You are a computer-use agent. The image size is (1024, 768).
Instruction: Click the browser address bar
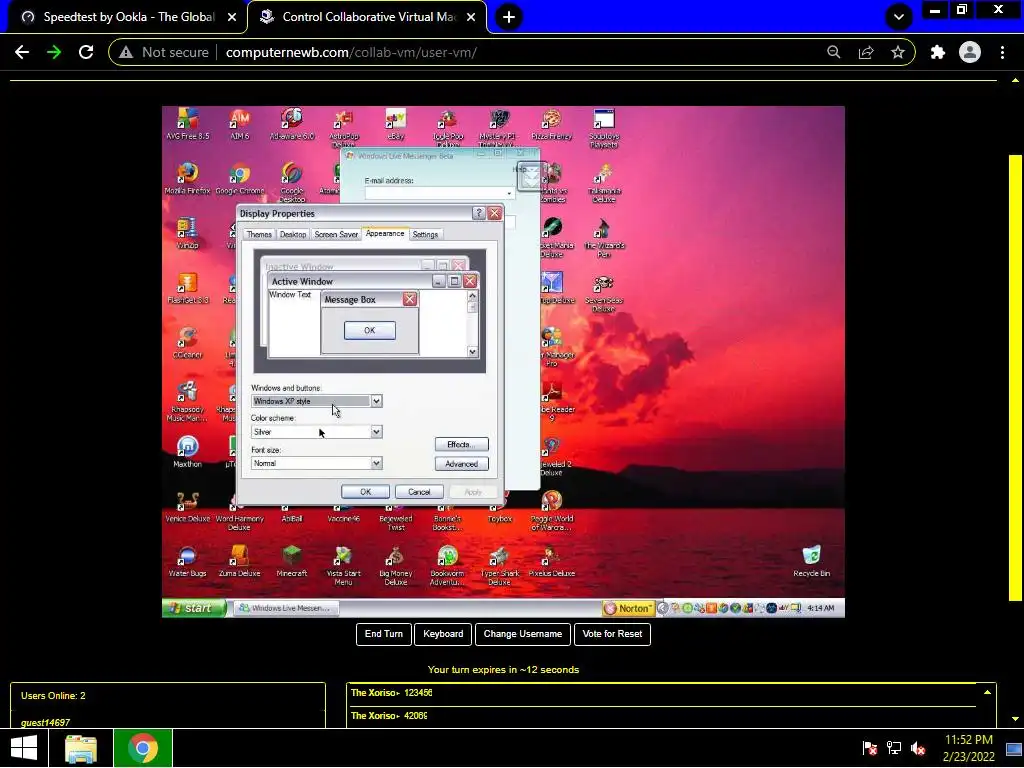coord(512,52)
